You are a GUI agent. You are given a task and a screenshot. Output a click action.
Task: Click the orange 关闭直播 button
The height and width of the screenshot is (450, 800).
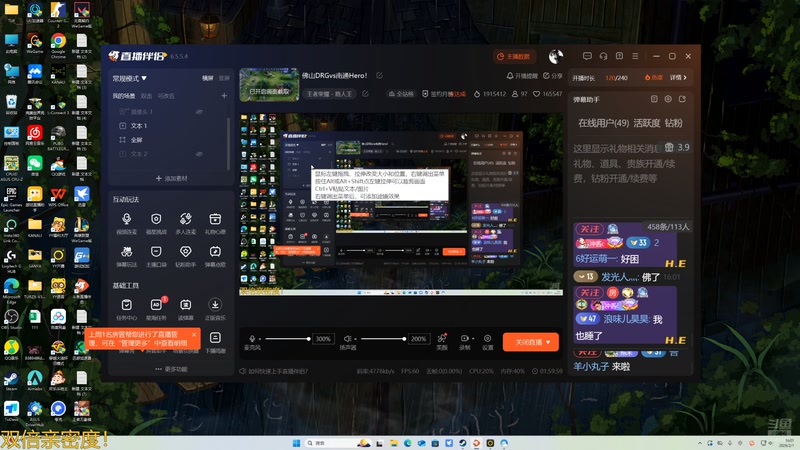pyautogui.click(x=529, y=342)
